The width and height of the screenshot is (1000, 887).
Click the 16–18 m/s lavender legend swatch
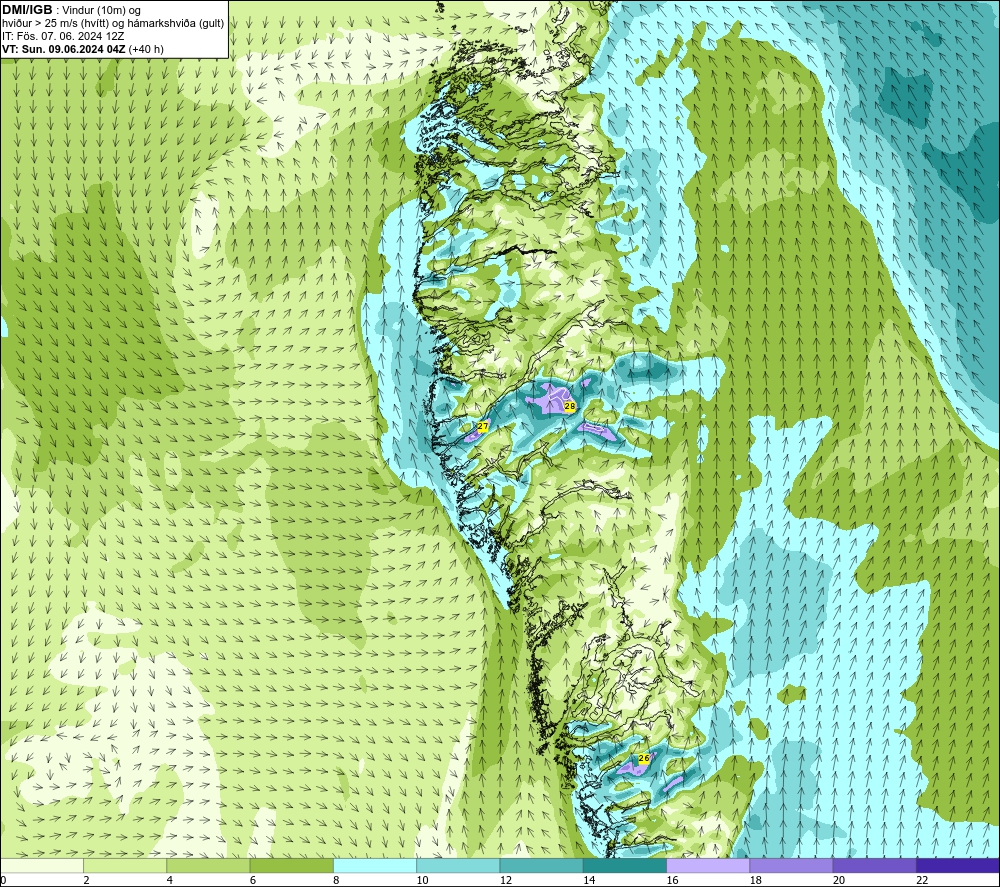coord(708,865)
